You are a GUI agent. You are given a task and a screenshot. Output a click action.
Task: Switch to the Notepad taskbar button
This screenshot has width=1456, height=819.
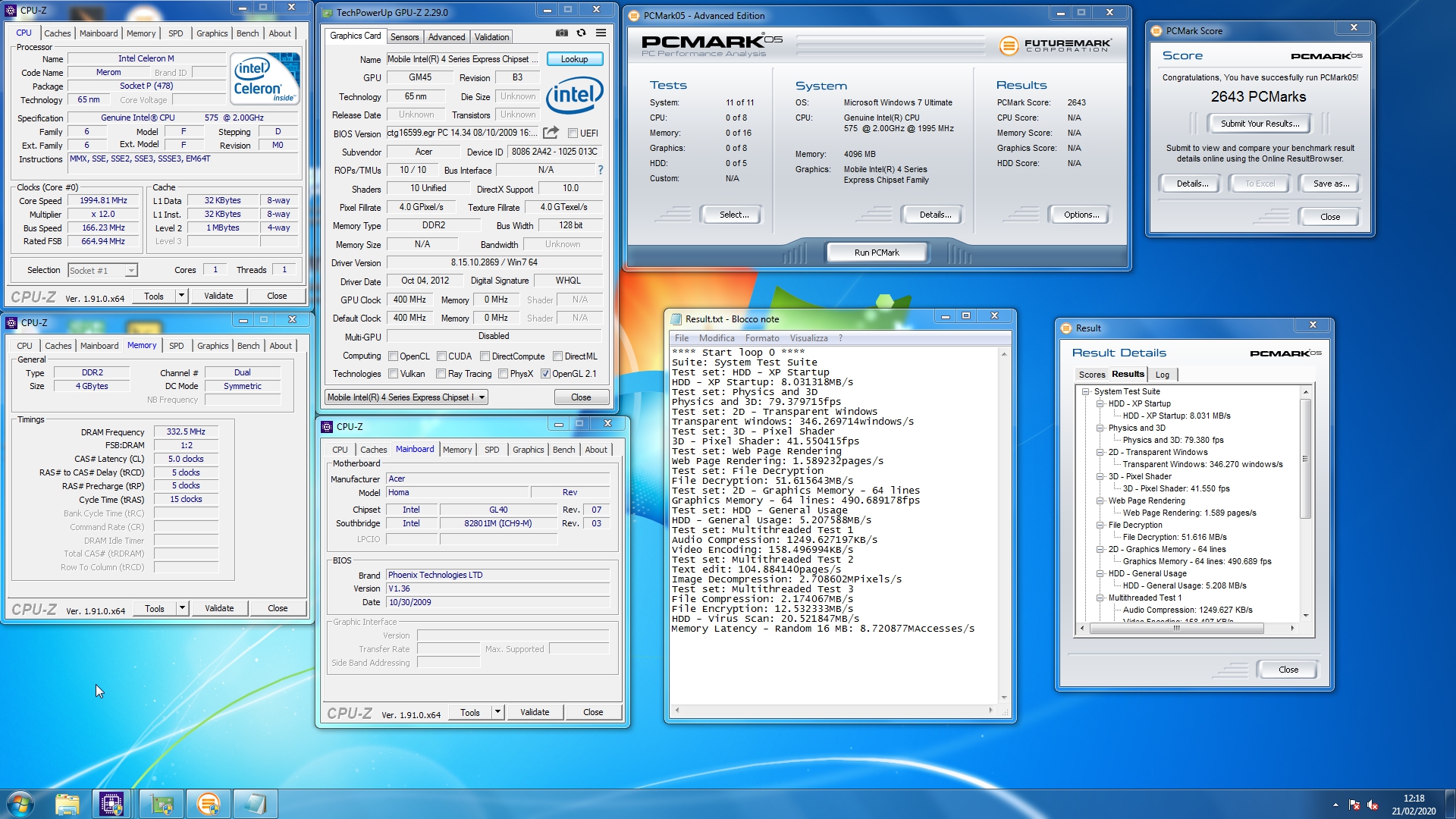coord(255,804)
